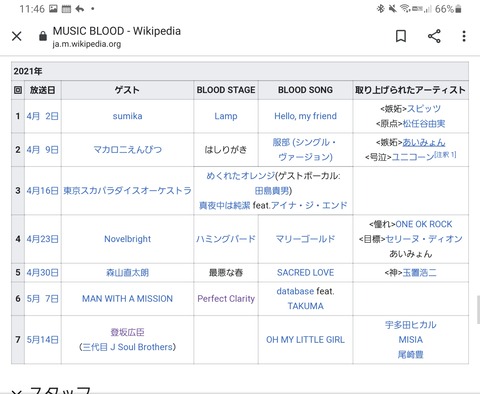Image resolution: width=480 pixels, height=394 pixels.
Task: Open the 森山直太朗 guest link
Action: pos(127,273)
